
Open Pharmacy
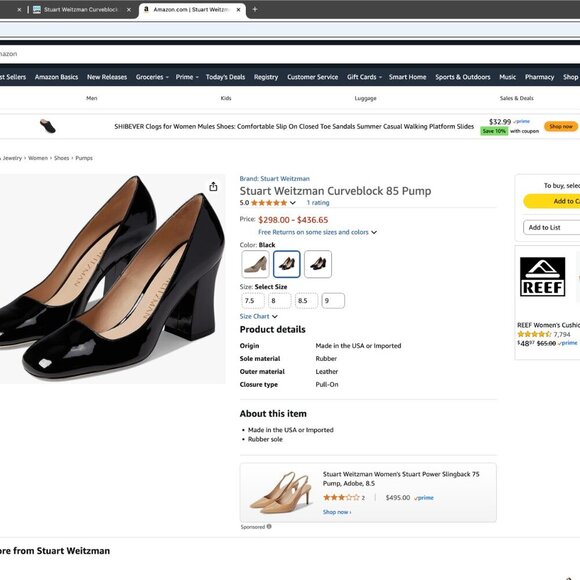[539, 77]
